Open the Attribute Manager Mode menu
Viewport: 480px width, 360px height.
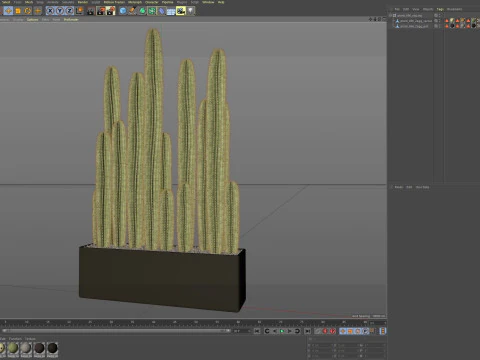[x=399, y=187]
